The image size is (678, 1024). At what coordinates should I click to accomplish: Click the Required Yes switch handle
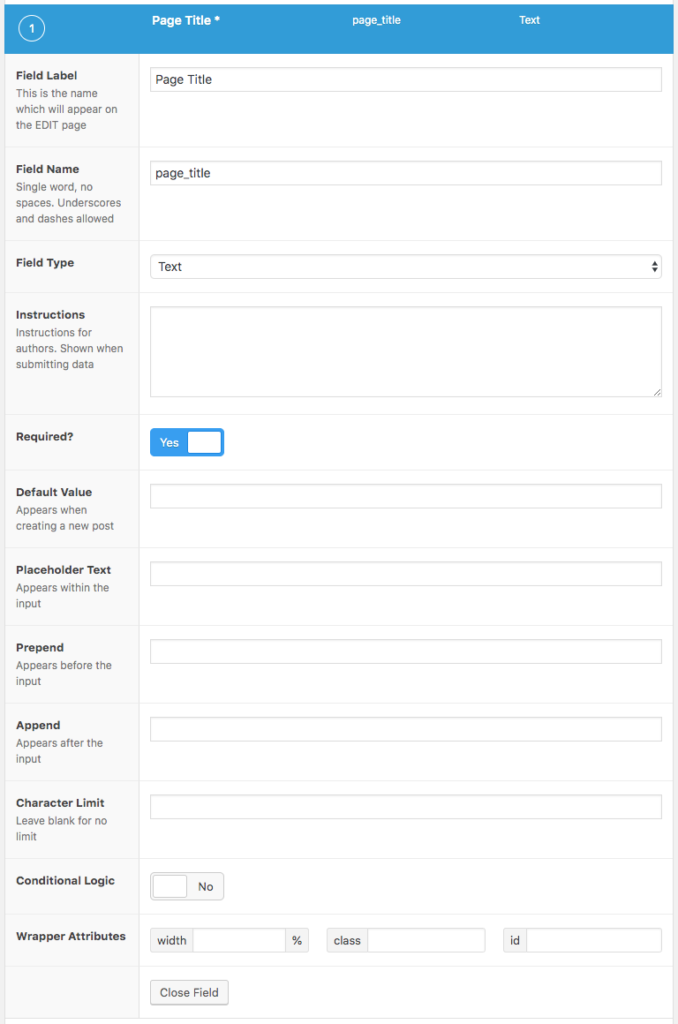(202, 441)
